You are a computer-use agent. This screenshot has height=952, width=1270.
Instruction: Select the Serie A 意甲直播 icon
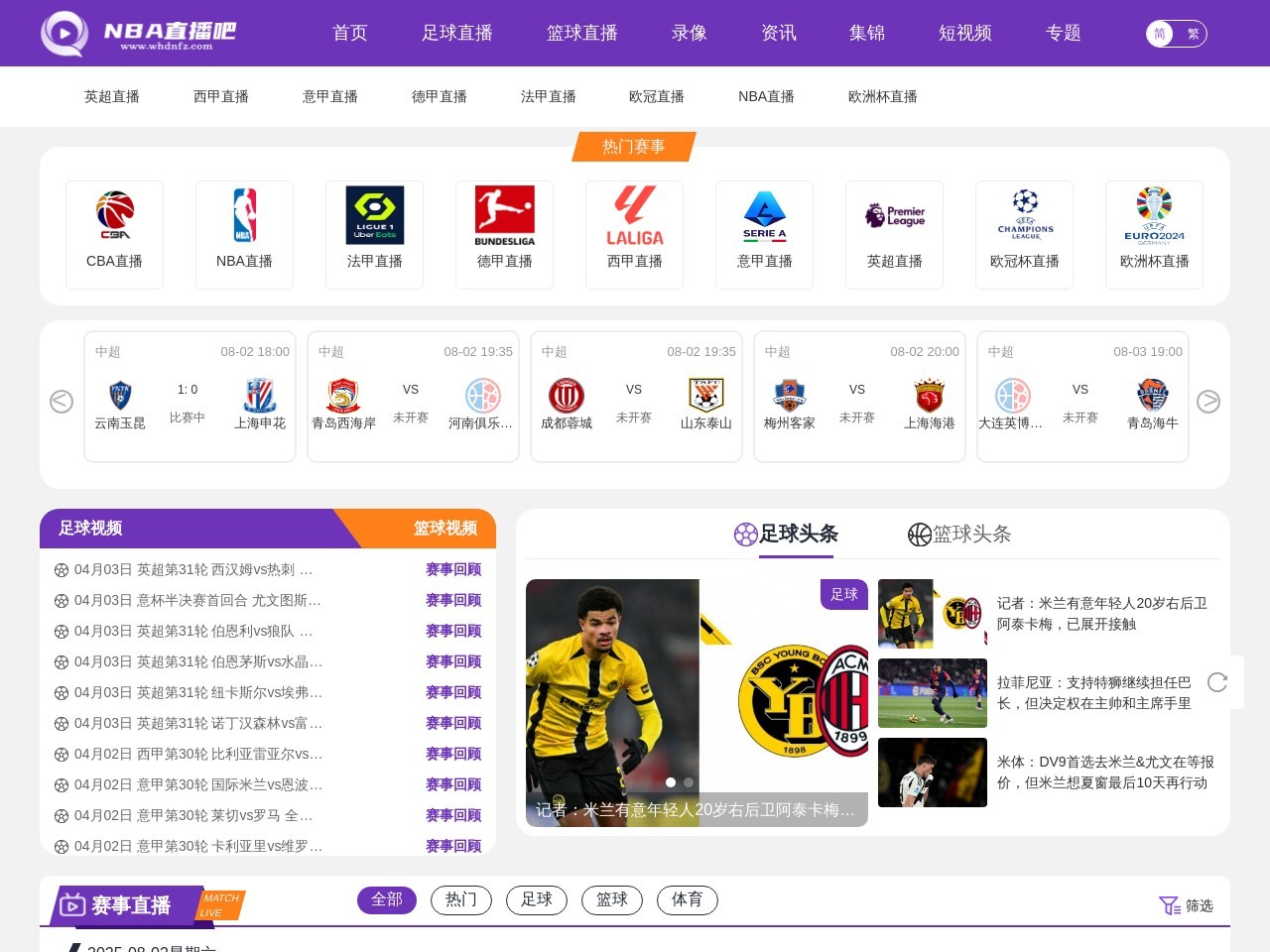764,214
